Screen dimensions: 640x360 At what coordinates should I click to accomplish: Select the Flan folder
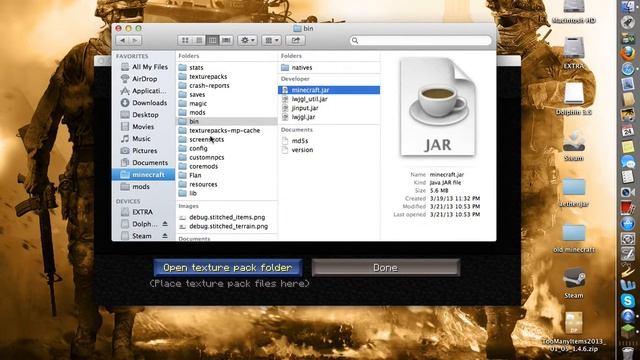pos(190,175)
